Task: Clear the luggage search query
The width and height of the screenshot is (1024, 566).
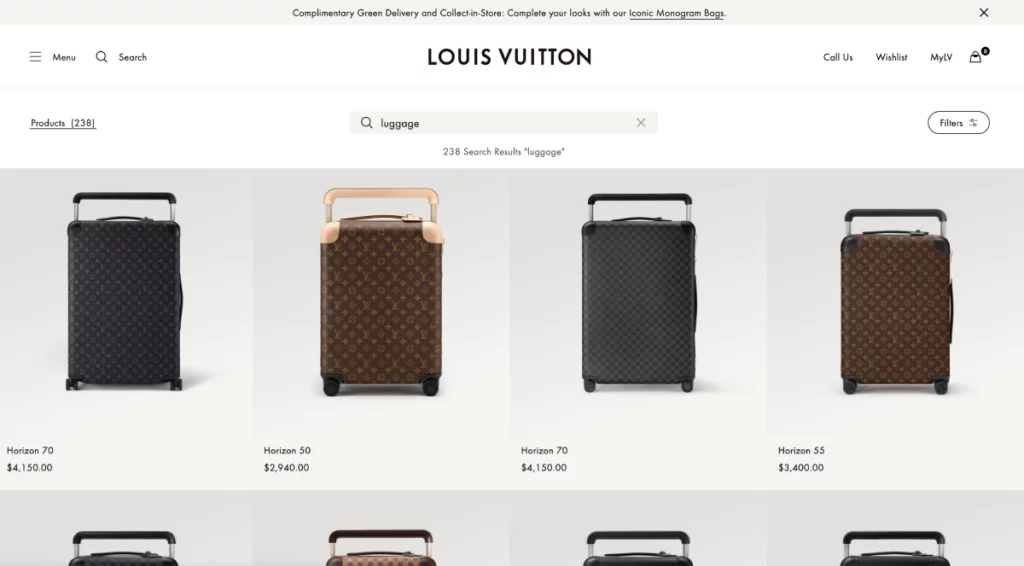Action: (x=641, y=123)
